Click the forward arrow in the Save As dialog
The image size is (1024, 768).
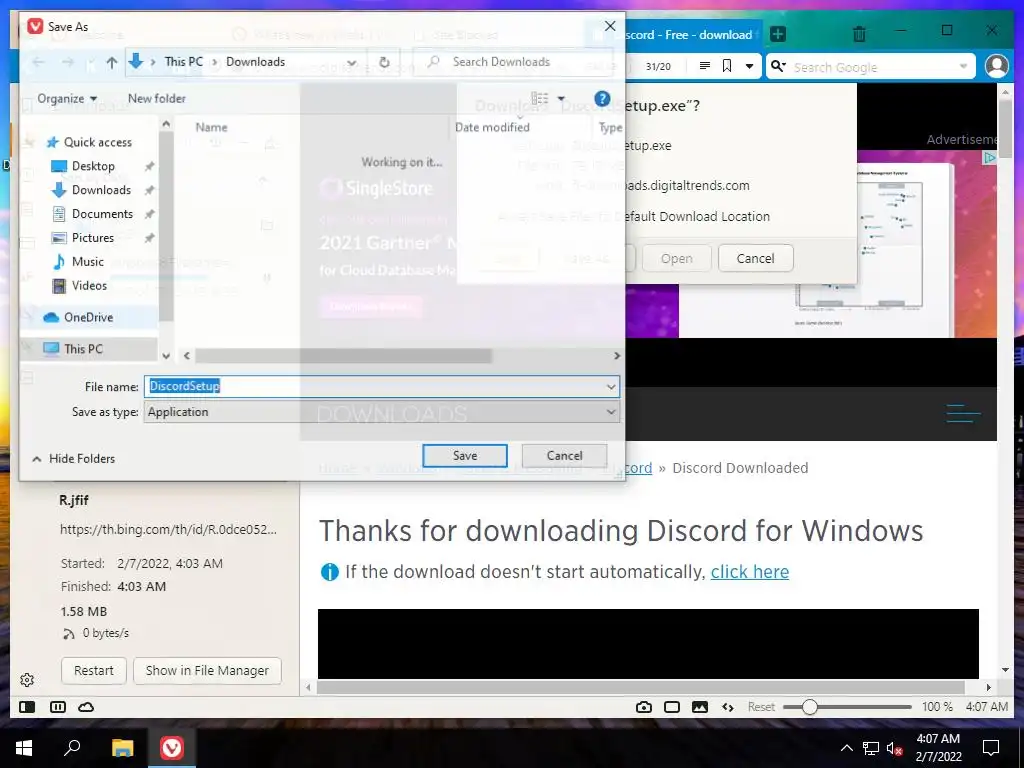click(x=68, y=62)
